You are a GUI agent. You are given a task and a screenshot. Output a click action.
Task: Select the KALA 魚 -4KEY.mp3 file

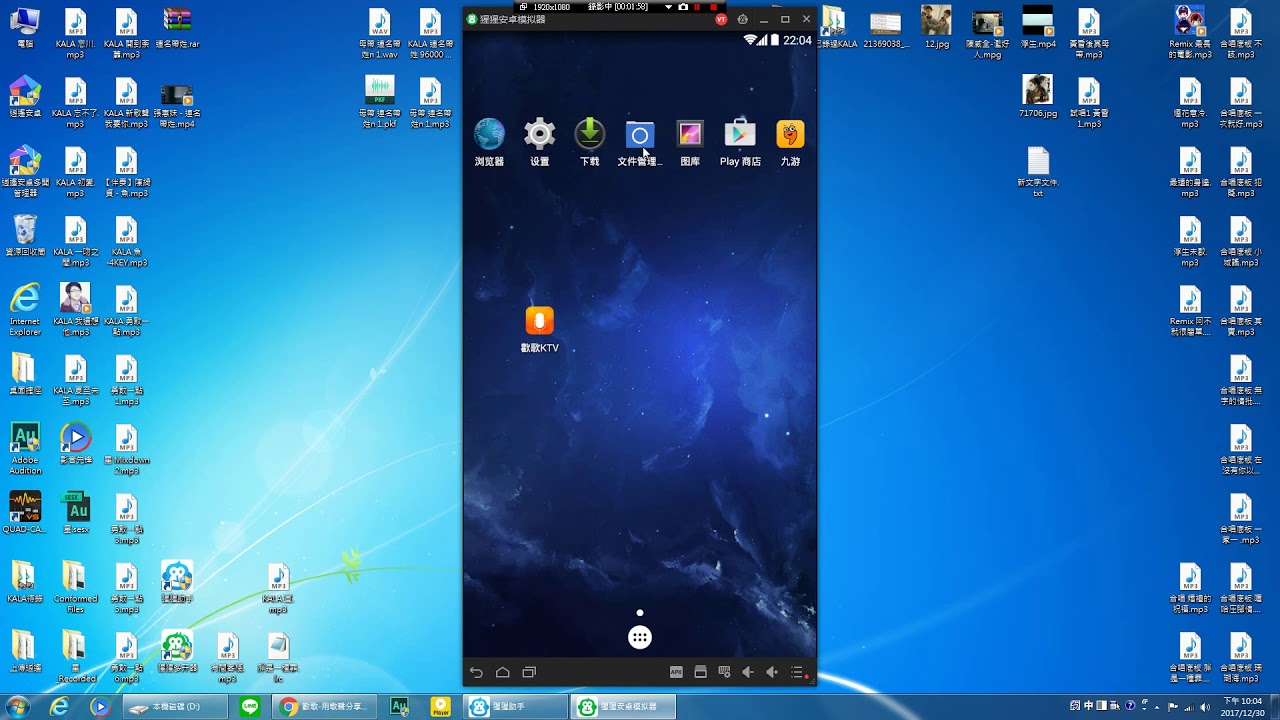(126, 241)
